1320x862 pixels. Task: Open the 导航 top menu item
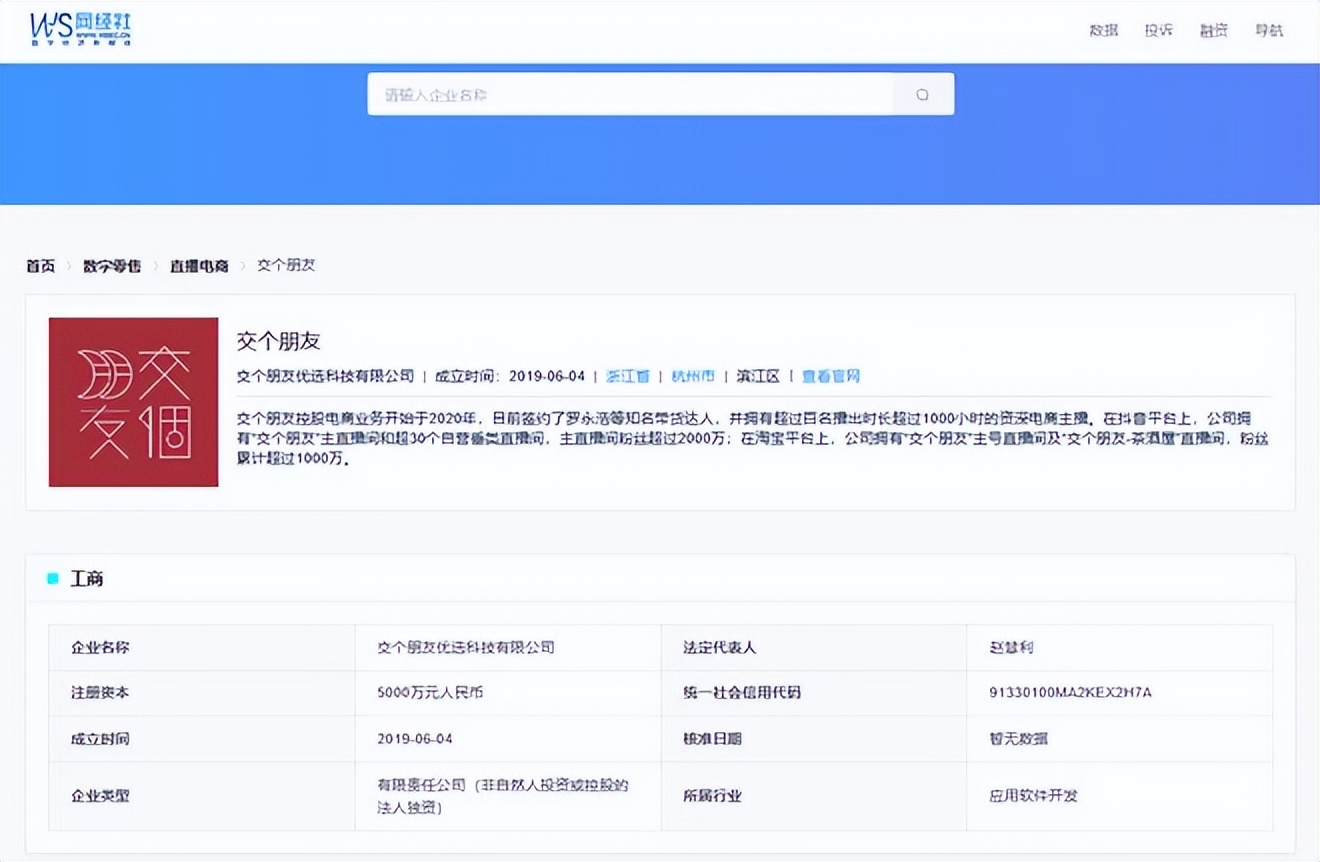[1268, 31]
